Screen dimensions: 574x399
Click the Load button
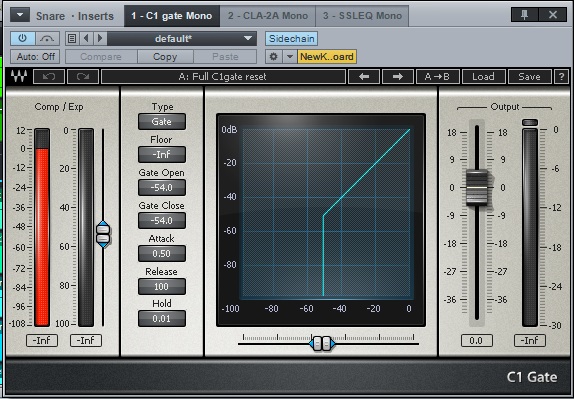click(484, 77)
